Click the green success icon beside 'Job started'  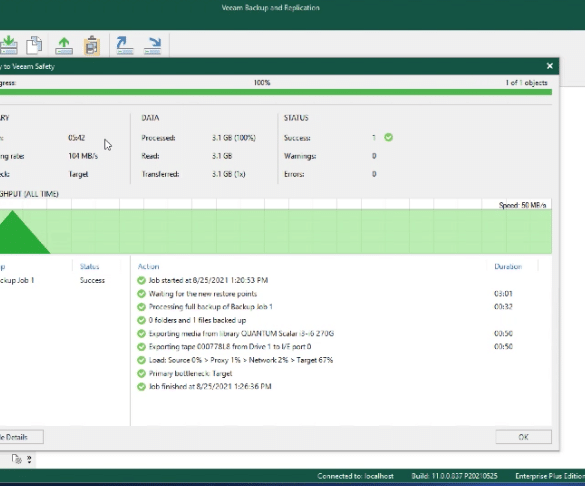pyautogui.click(x=141, y=280)
